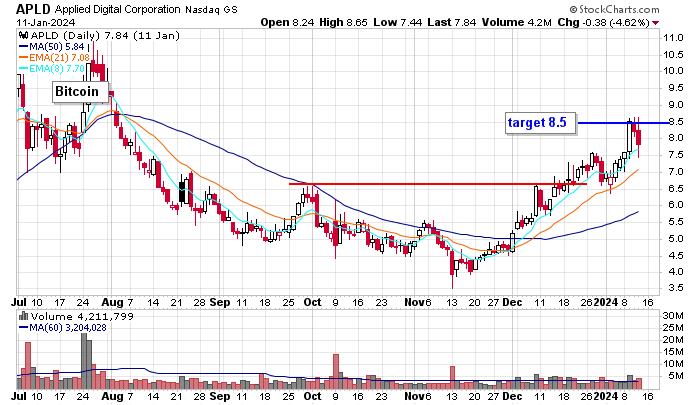Click the 11-Jan-2024 chart date
This screenshot has height=405, width=700.
(46, 22)
